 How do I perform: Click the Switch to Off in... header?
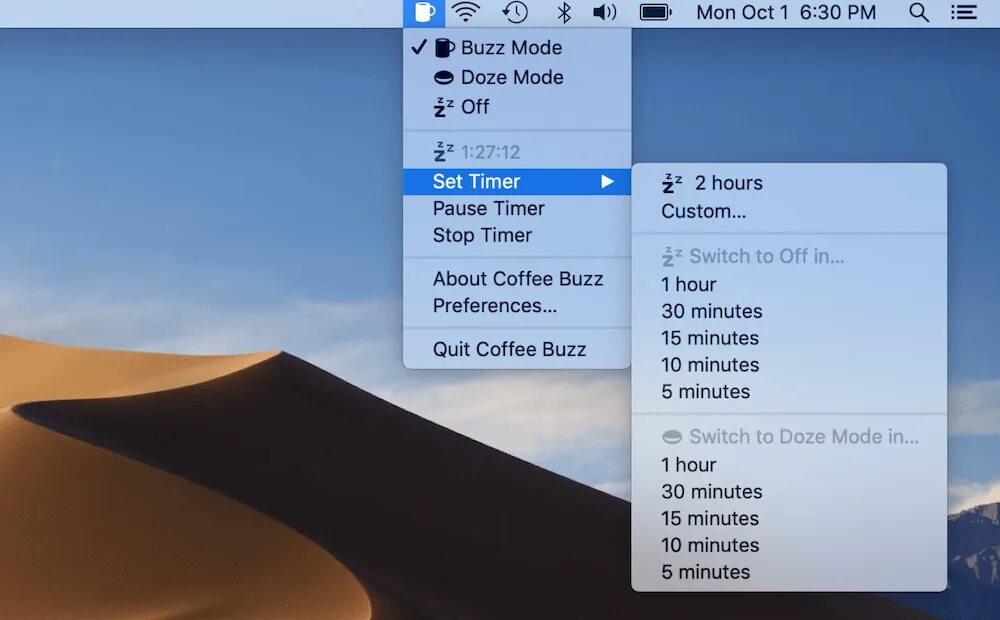(789, 256)
